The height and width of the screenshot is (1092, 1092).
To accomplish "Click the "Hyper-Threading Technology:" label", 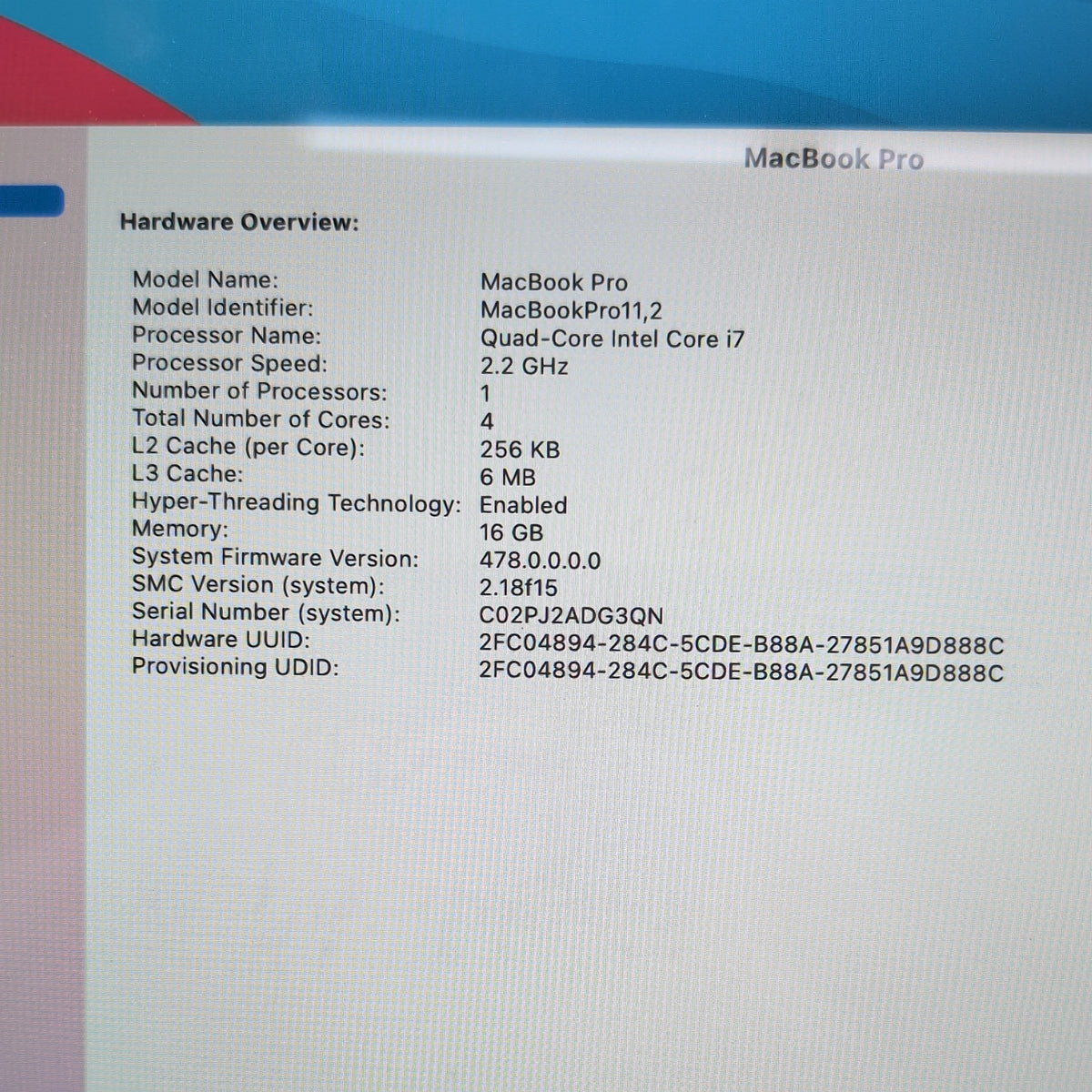I will pos(297,502).
